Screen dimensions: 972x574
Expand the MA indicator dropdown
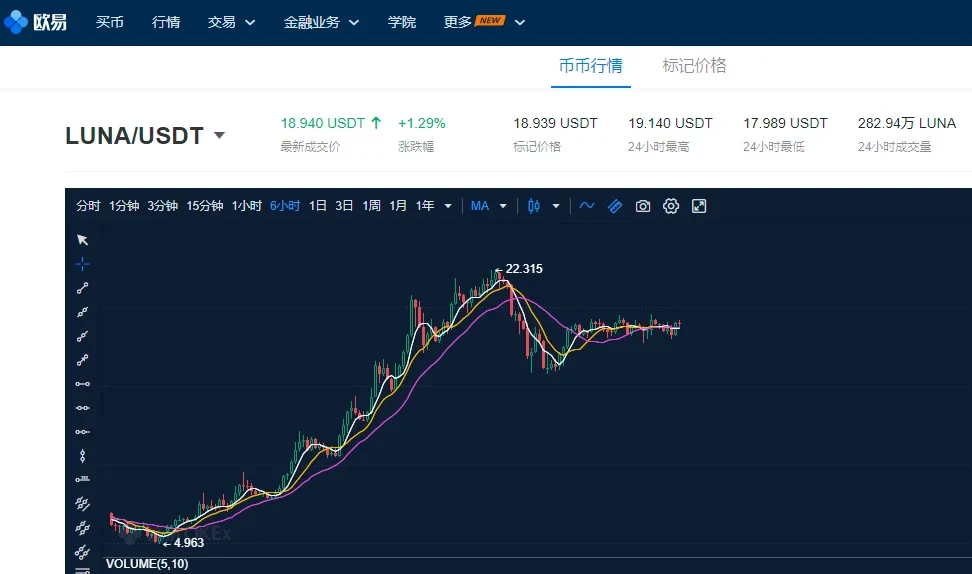point(503,206)
